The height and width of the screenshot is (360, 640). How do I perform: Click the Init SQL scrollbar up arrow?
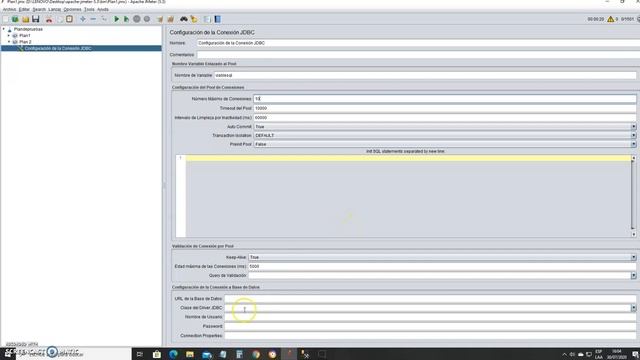click(633, 158)
